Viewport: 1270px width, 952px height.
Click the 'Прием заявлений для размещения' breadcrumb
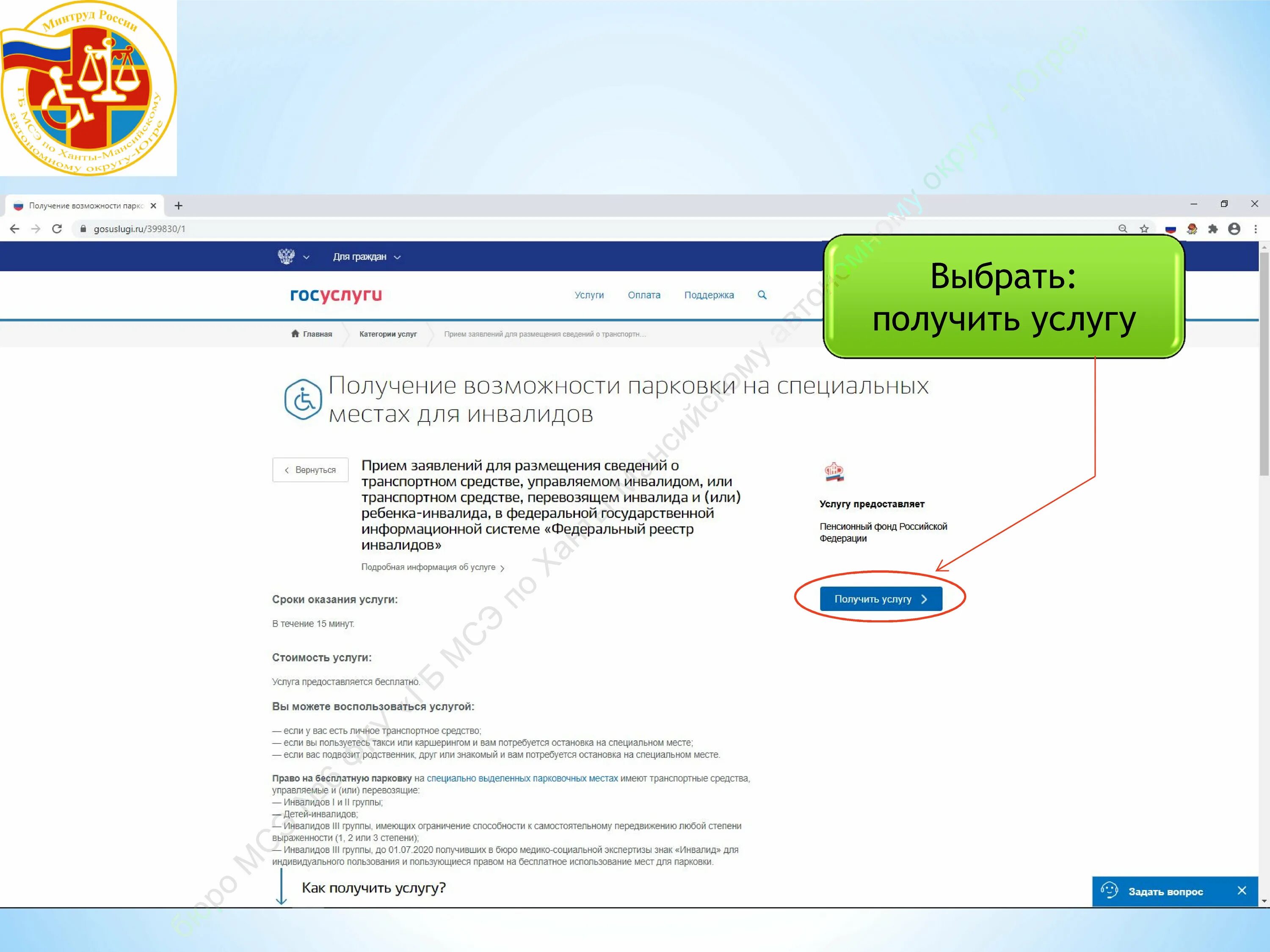545,334
